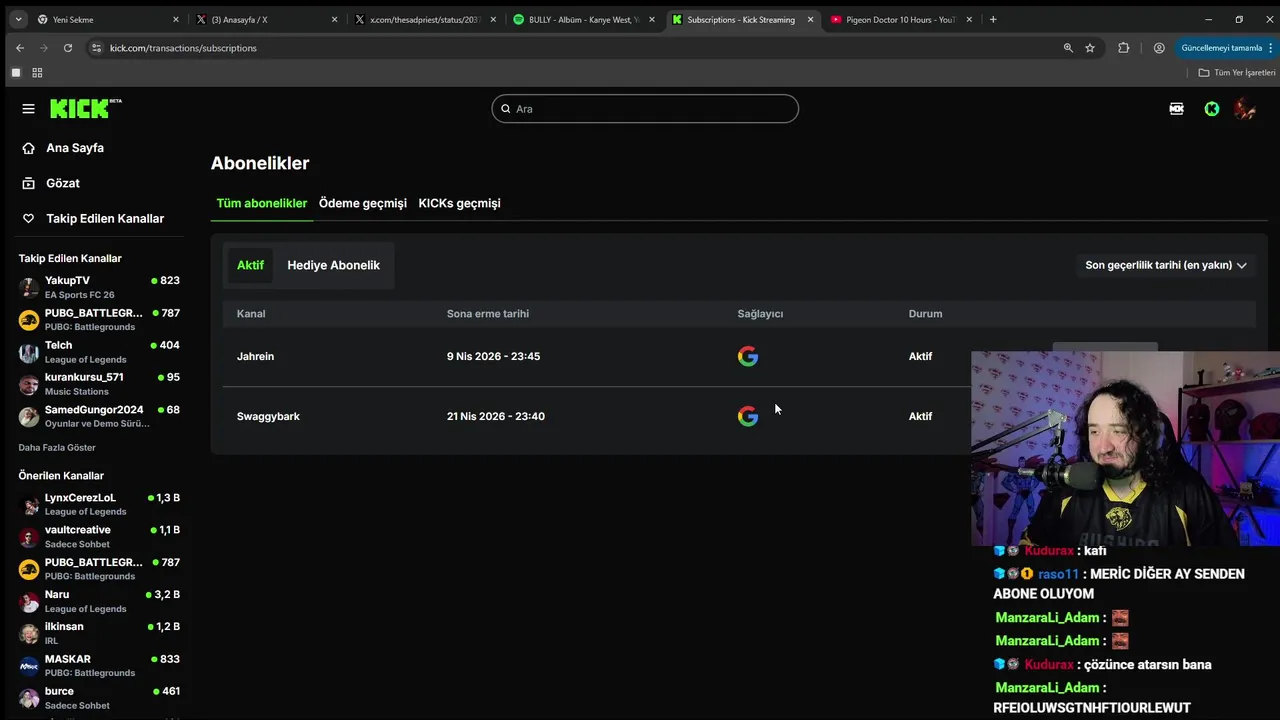Open the SamedGungor2024 channel
Image resolution: width=1280 pixels, height=720 pixels.
[99, 416]
